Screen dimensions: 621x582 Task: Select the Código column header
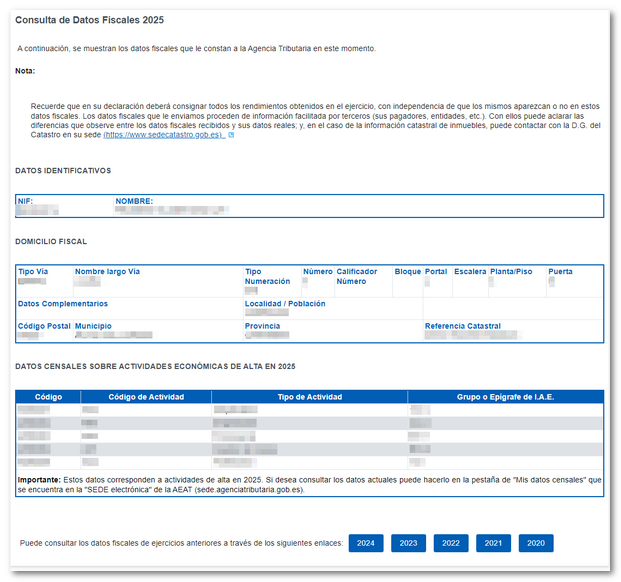coord(48,397)
